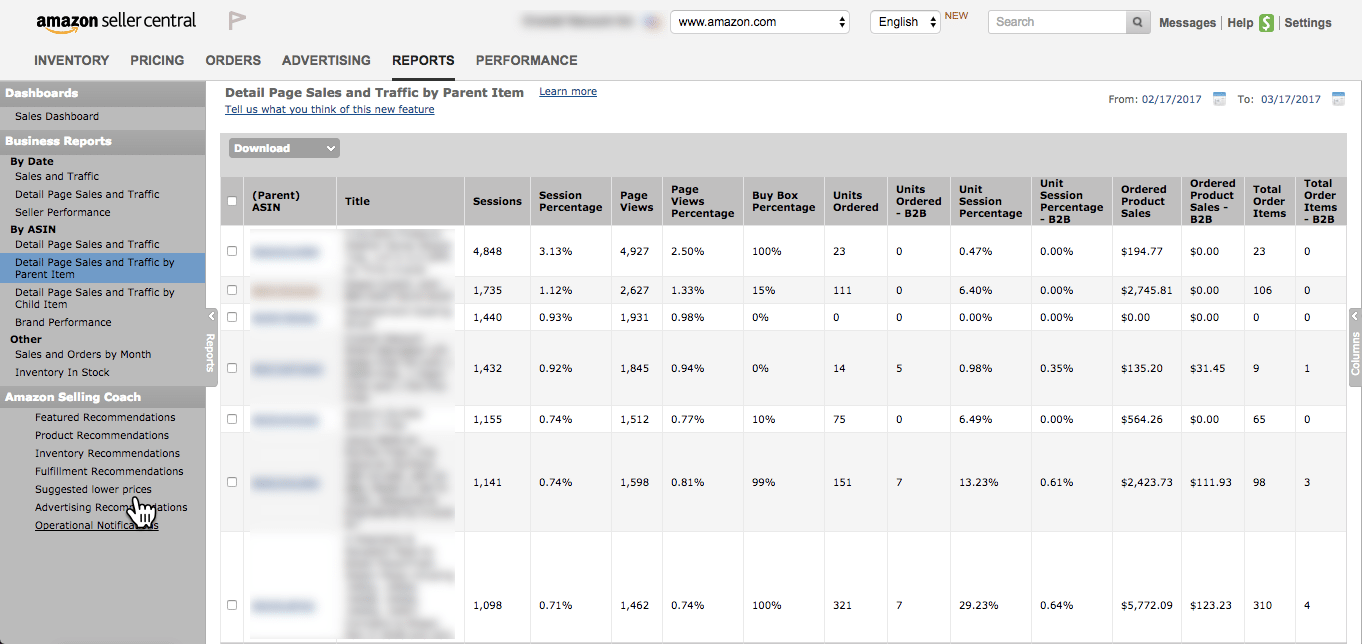Open the www.amazon.com marketplace selector

(x=759, y=21)
